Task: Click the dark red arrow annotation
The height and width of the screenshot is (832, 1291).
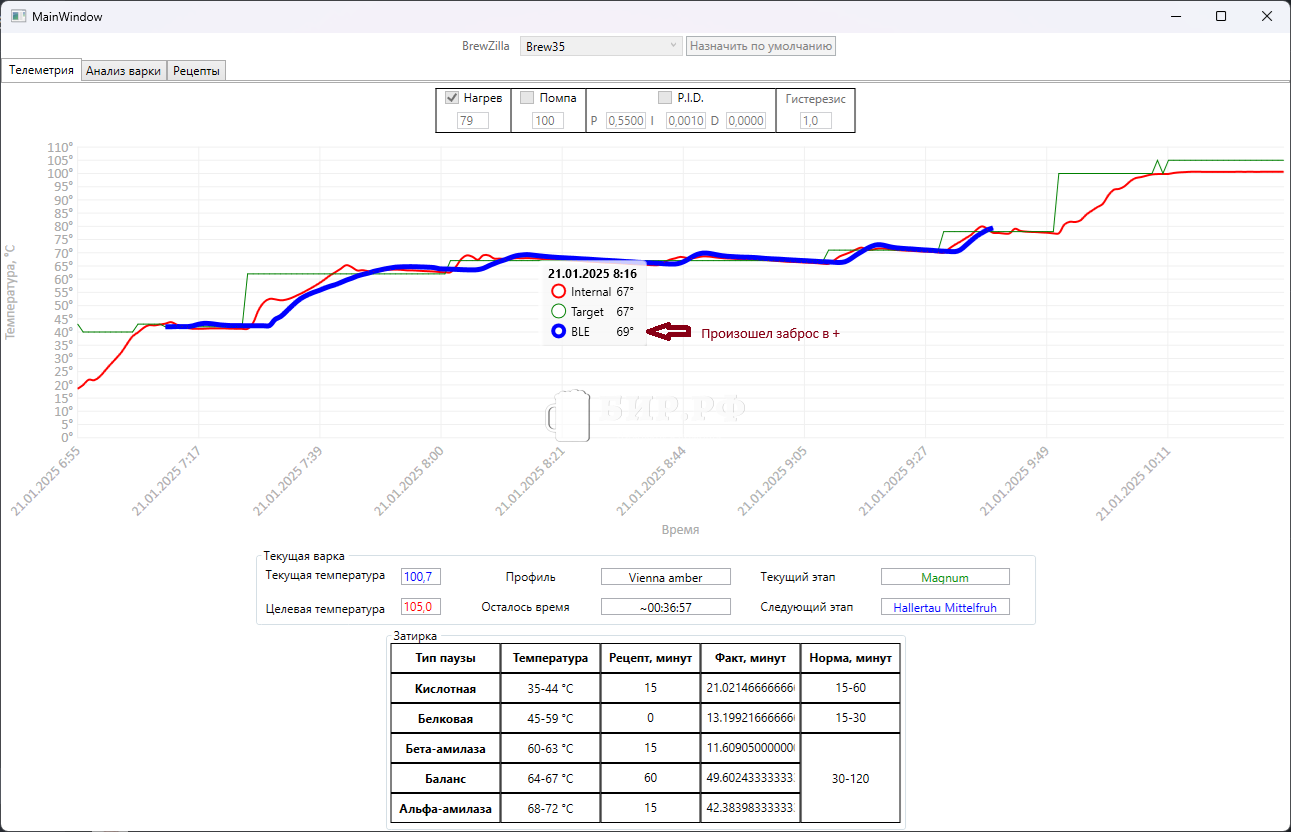Action: 669,332
